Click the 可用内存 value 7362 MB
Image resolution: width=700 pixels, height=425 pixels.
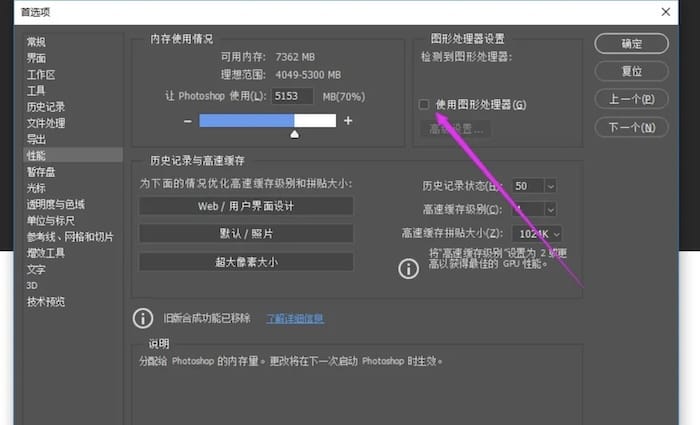click(295, 57)
